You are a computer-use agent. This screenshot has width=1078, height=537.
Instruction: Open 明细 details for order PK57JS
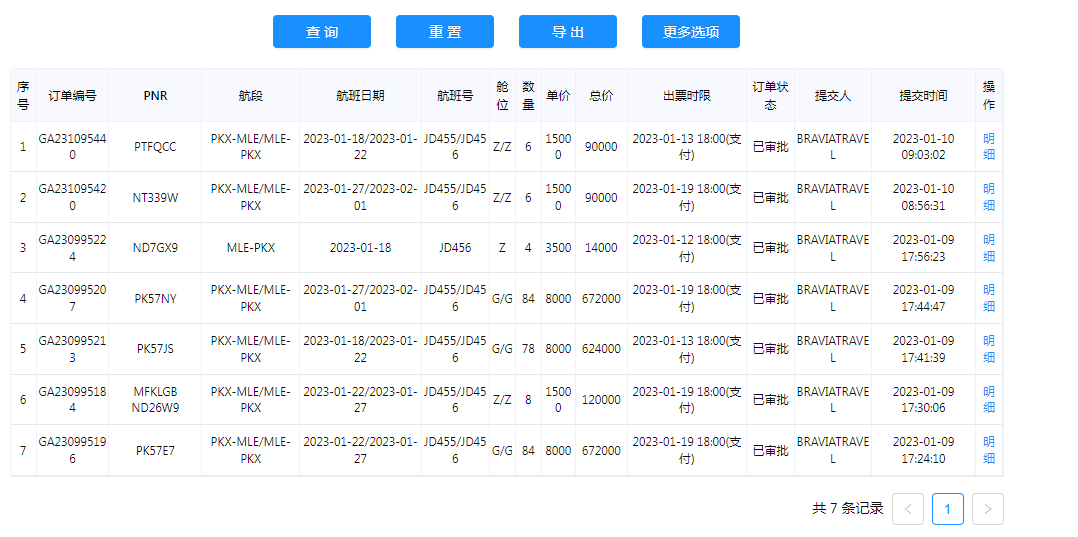(988, 349)
